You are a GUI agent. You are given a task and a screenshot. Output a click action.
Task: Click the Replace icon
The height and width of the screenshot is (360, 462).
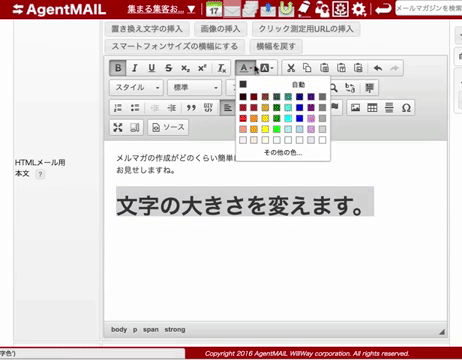click(x=350, y=88)
